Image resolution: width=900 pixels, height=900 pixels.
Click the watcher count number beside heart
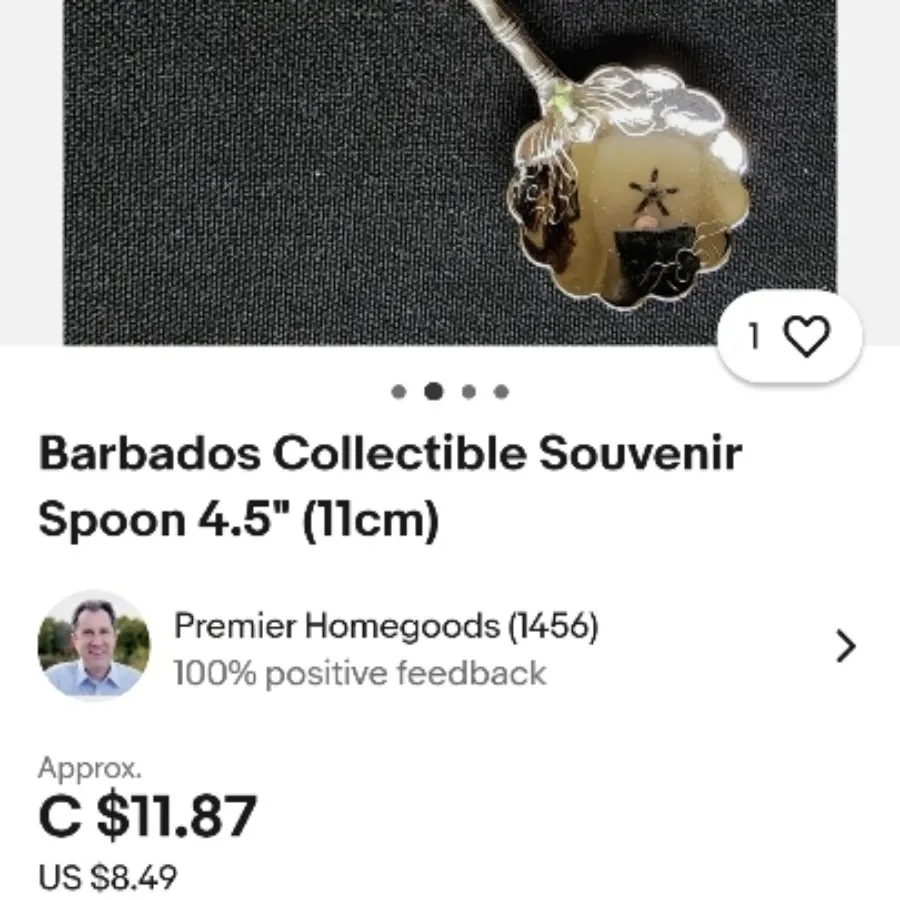(x=754, y=336)
